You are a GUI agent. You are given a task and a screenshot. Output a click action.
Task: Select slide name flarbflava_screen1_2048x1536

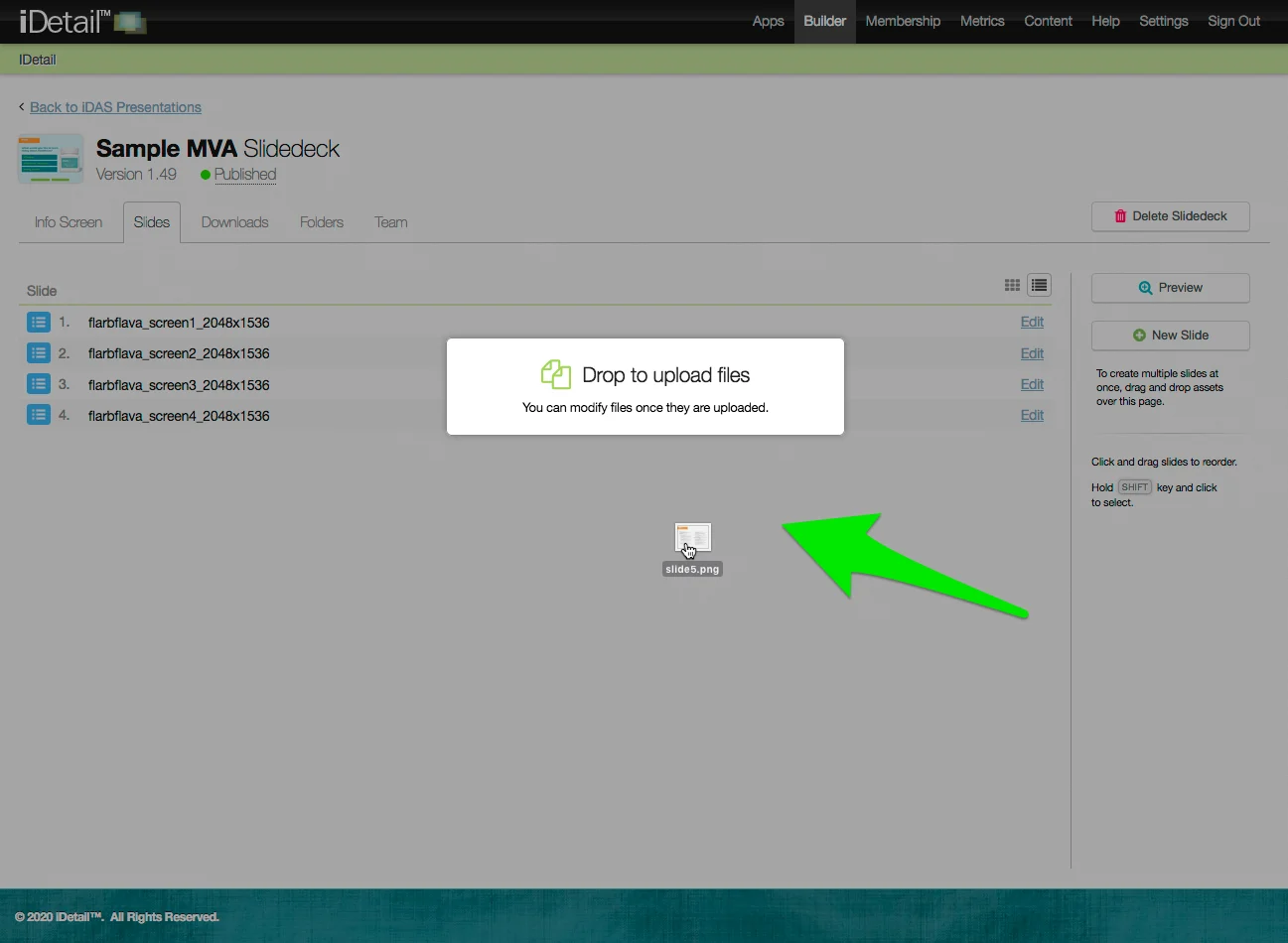tap(179, 323)
